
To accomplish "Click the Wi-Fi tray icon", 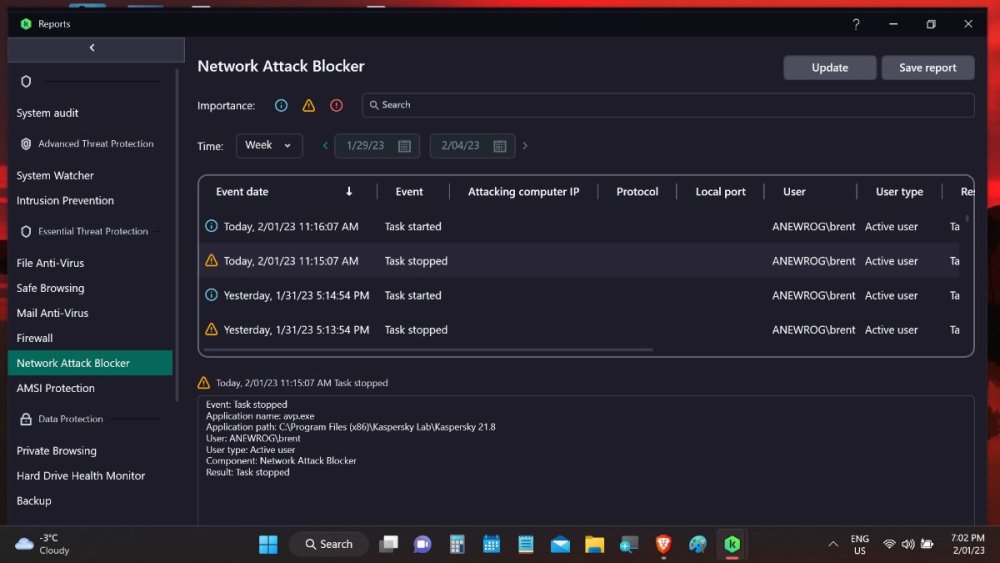I will pyautogui.click(x=889, y=545).
